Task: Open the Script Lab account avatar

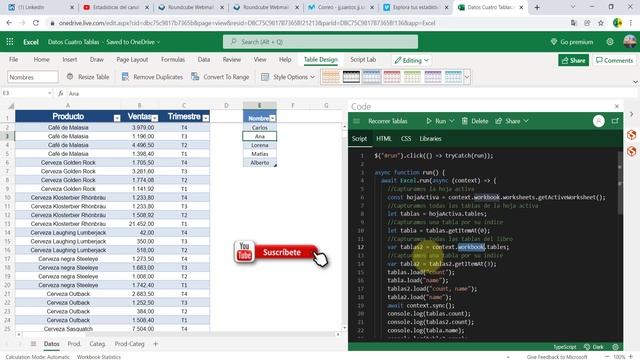Action: pos(599,121)
